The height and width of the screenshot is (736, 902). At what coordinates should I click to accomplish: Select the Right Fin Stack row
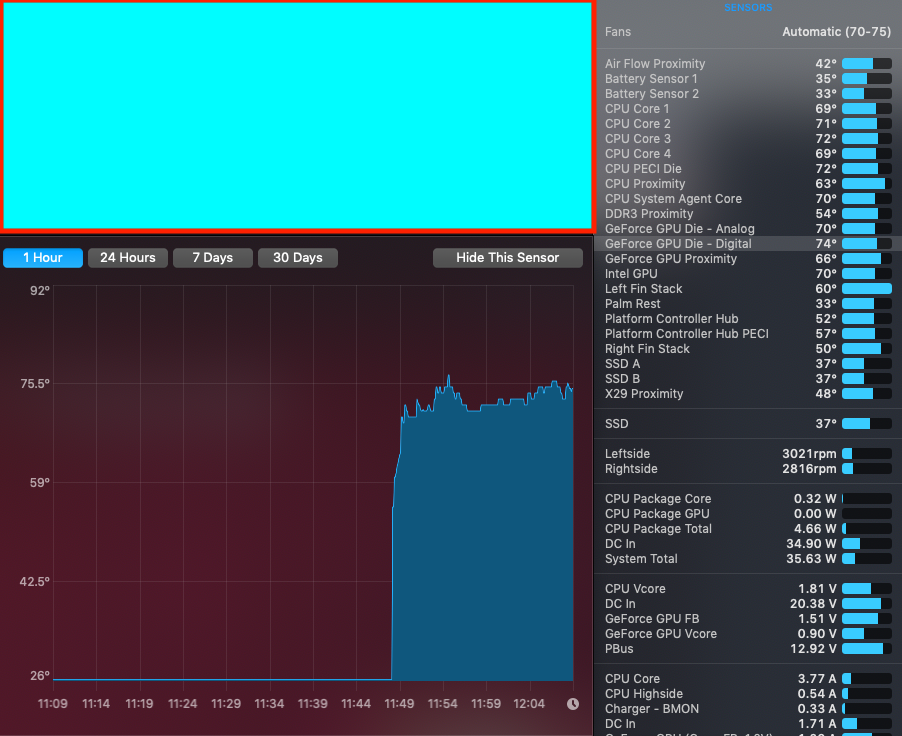point(748,349)
